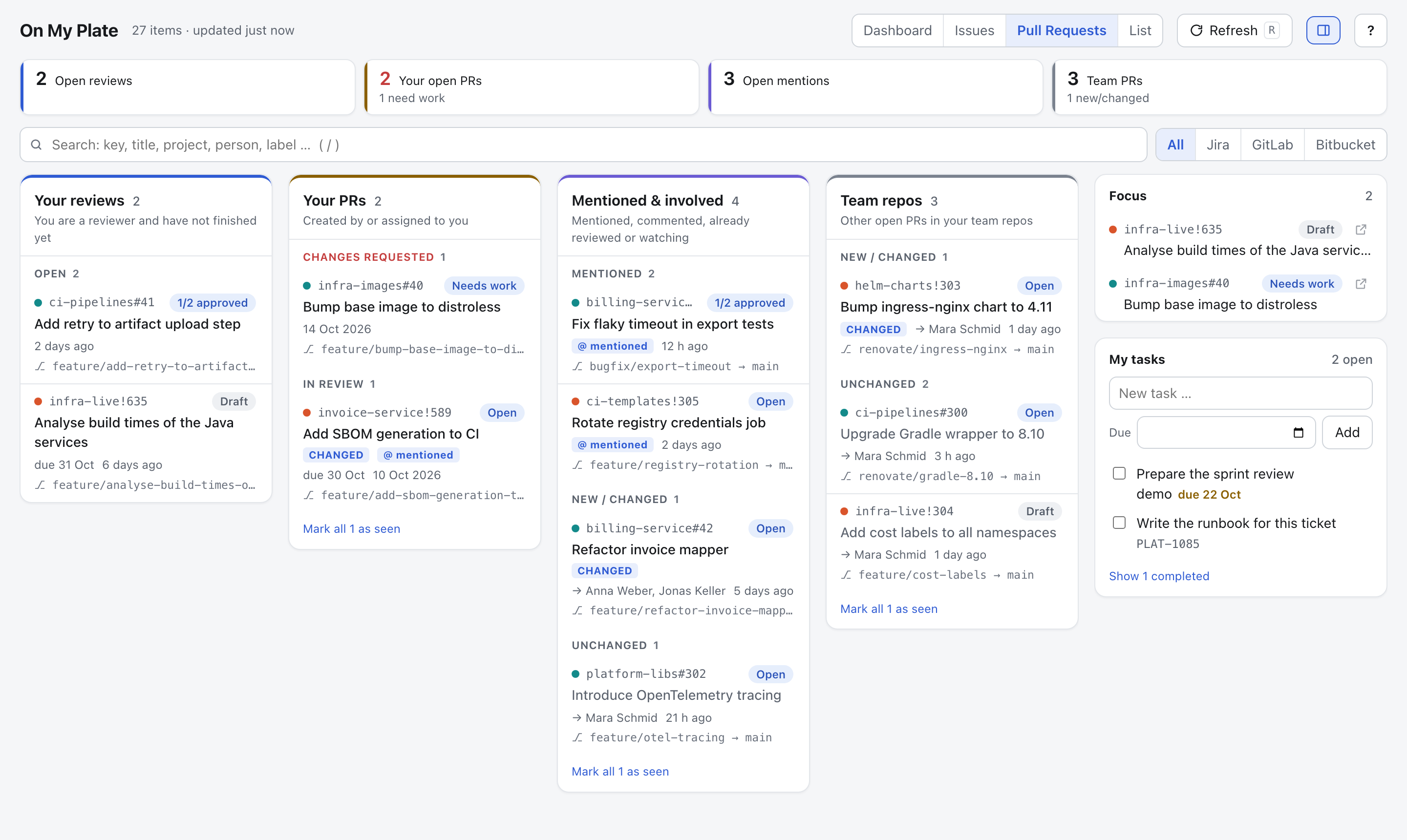Check off Write the runbook task
The height and width of the screenshot is (840, 1407).
click(1119, 523)
